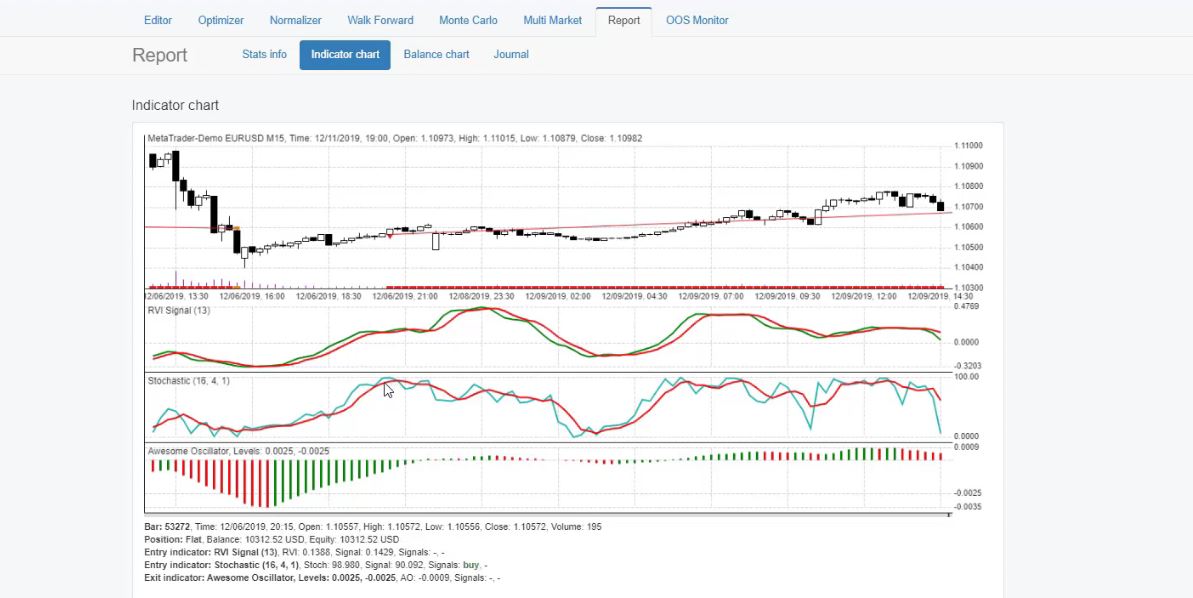This screenshot has height=598, width=1193.
Task: Click the Stochastic (16, 4, 1) panel label
Action: pos(188,381)
